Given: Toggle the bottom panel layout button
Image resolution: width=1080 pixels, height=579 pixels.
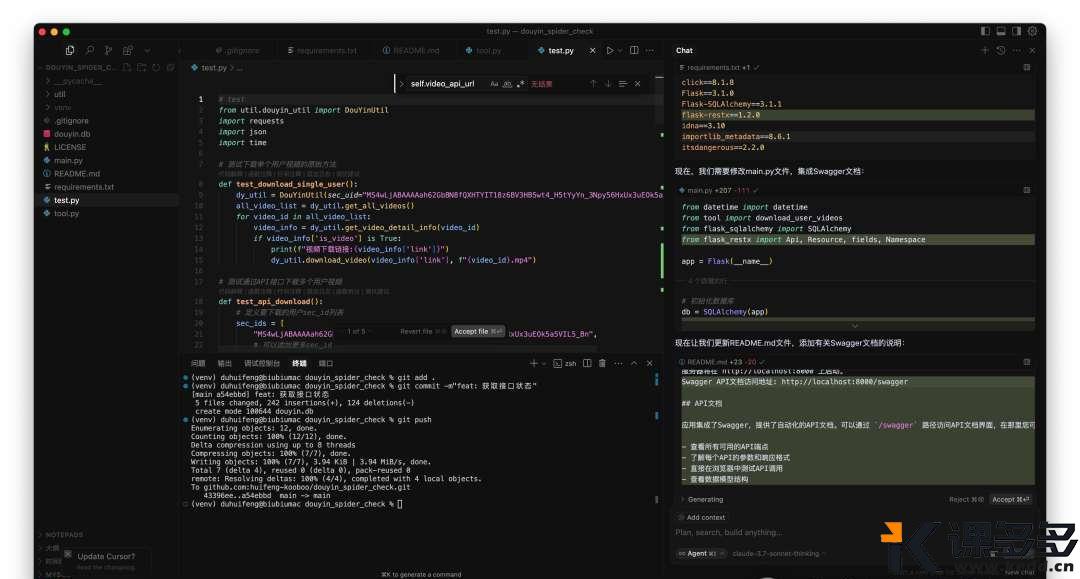Looking at the screenshot, I should click(1002, 31).
